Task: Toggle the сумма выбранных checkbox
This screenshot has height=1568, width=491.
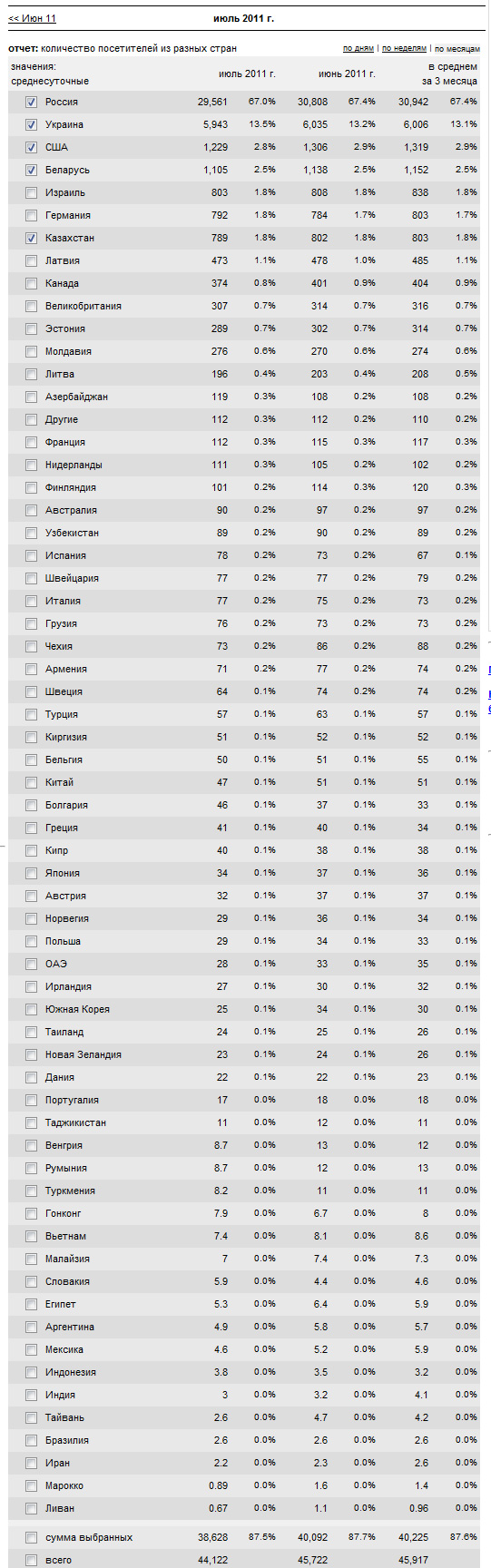Action: point(32,1538)
